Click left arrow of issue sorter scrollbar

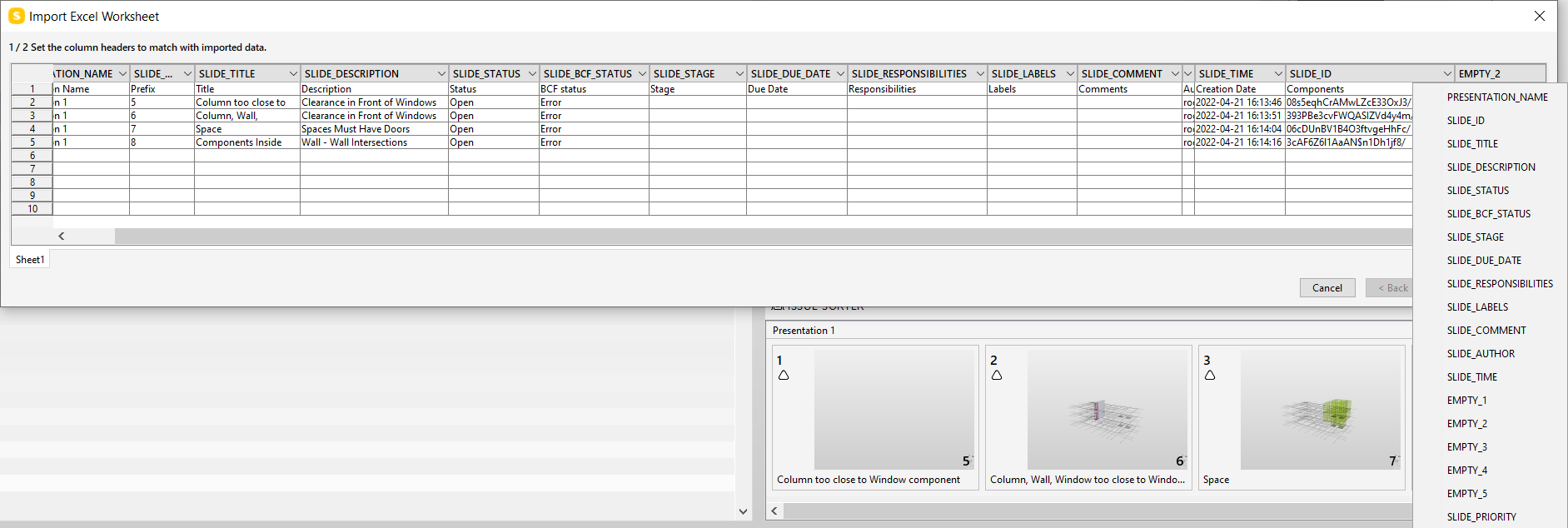point(774,511)
